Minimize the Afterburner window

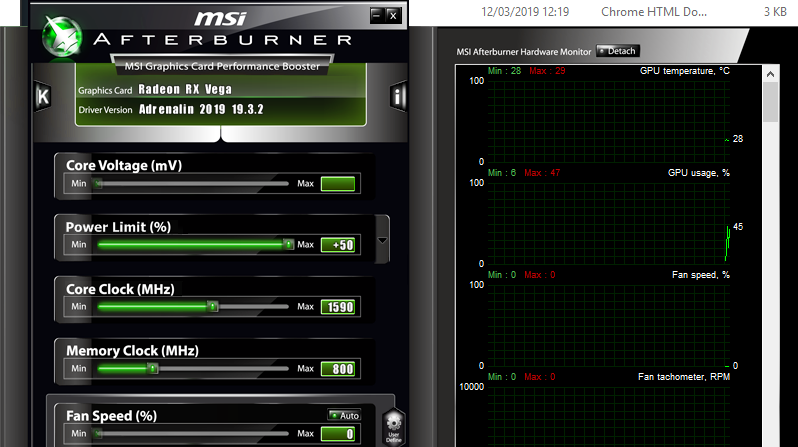coord(377,15)
